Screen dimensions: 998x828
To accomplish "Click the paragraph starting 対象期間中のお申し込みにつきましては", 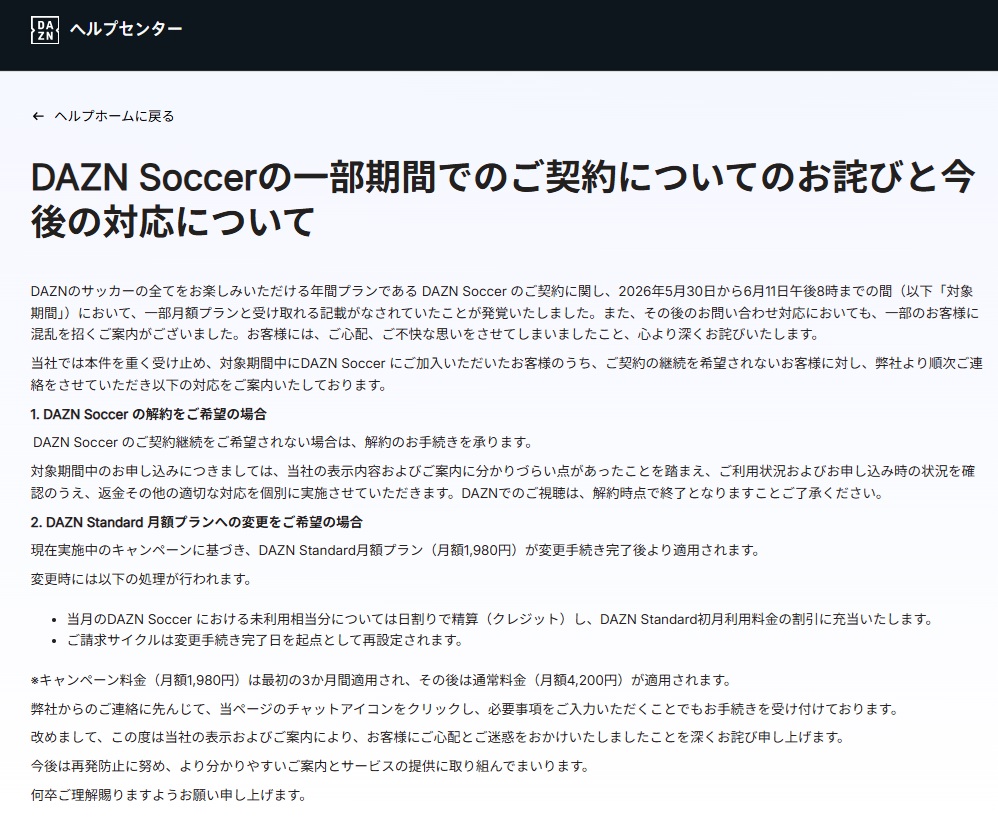I will tap(503, 482).
